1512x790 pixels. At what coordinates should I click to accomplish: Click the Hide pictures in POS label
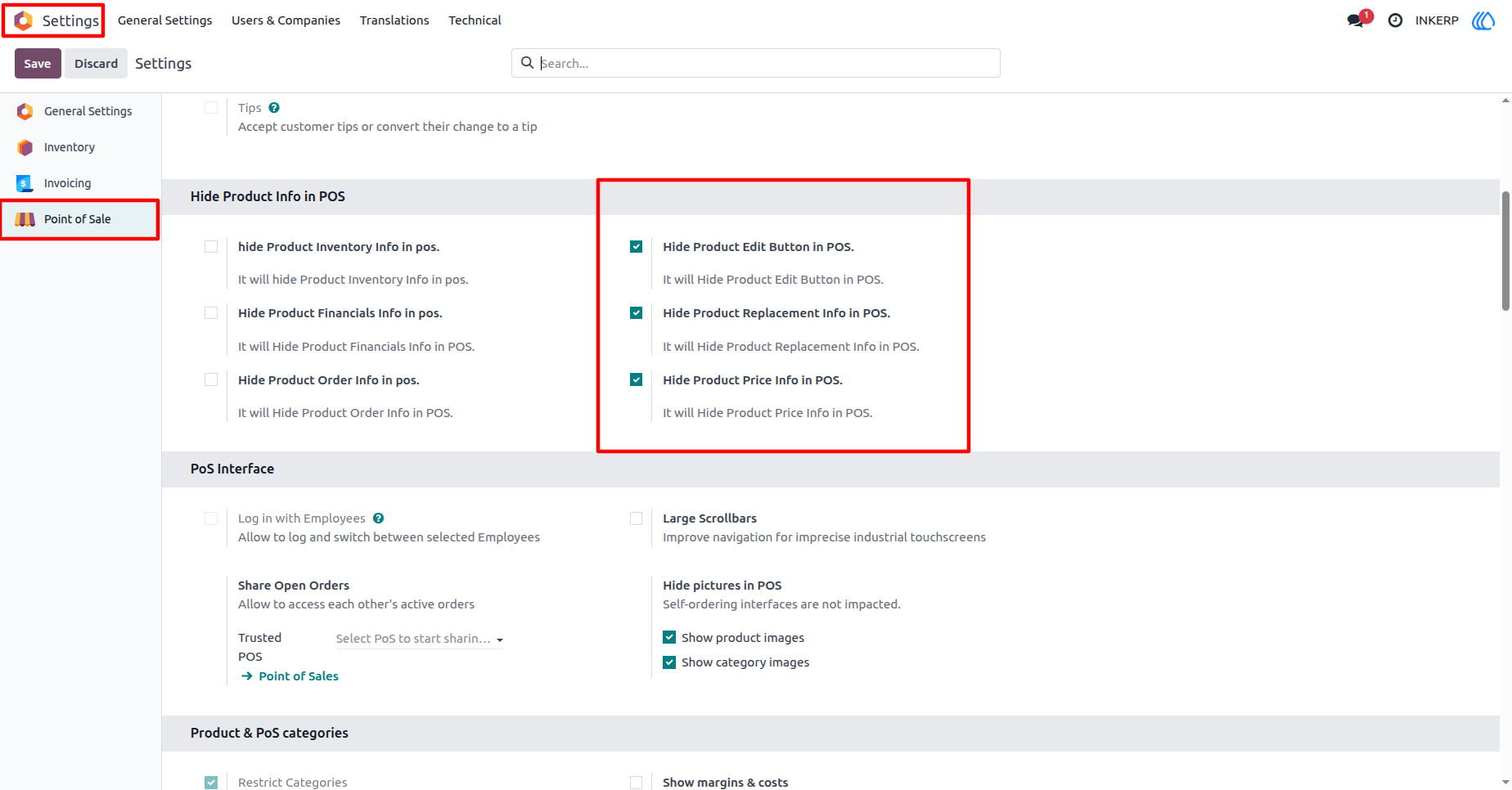(x=722, y=586)
